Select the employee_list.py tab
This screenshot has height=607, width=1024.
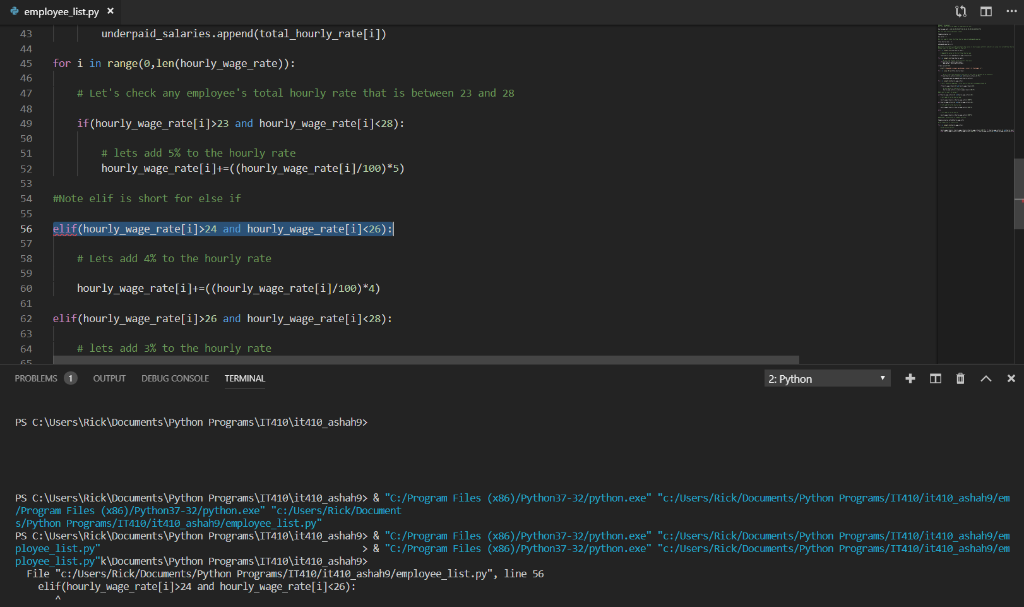coord(62,11)
